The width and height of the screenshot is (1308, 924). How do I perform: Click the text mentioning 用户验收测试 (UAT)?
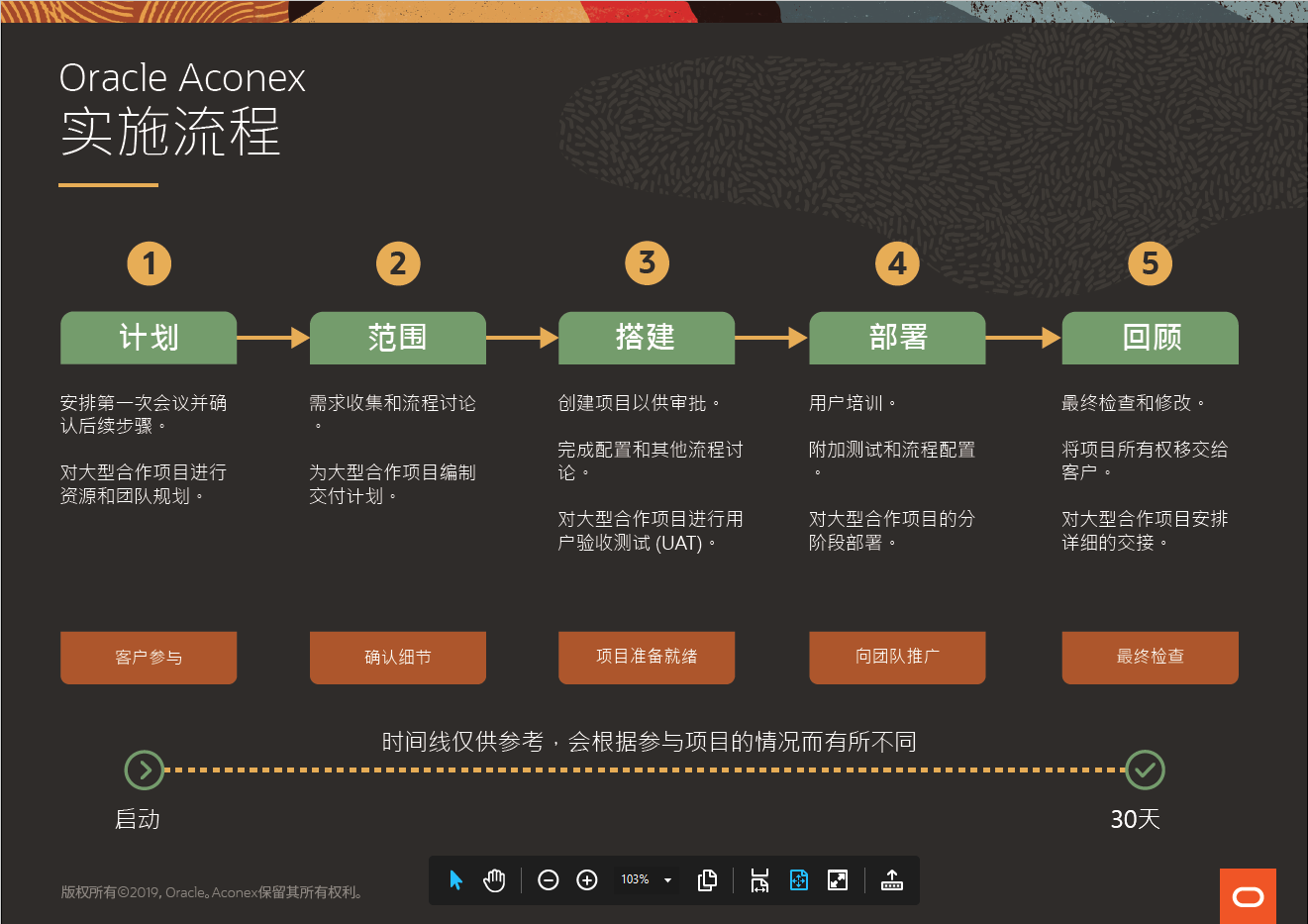click(x=651, y=531)
